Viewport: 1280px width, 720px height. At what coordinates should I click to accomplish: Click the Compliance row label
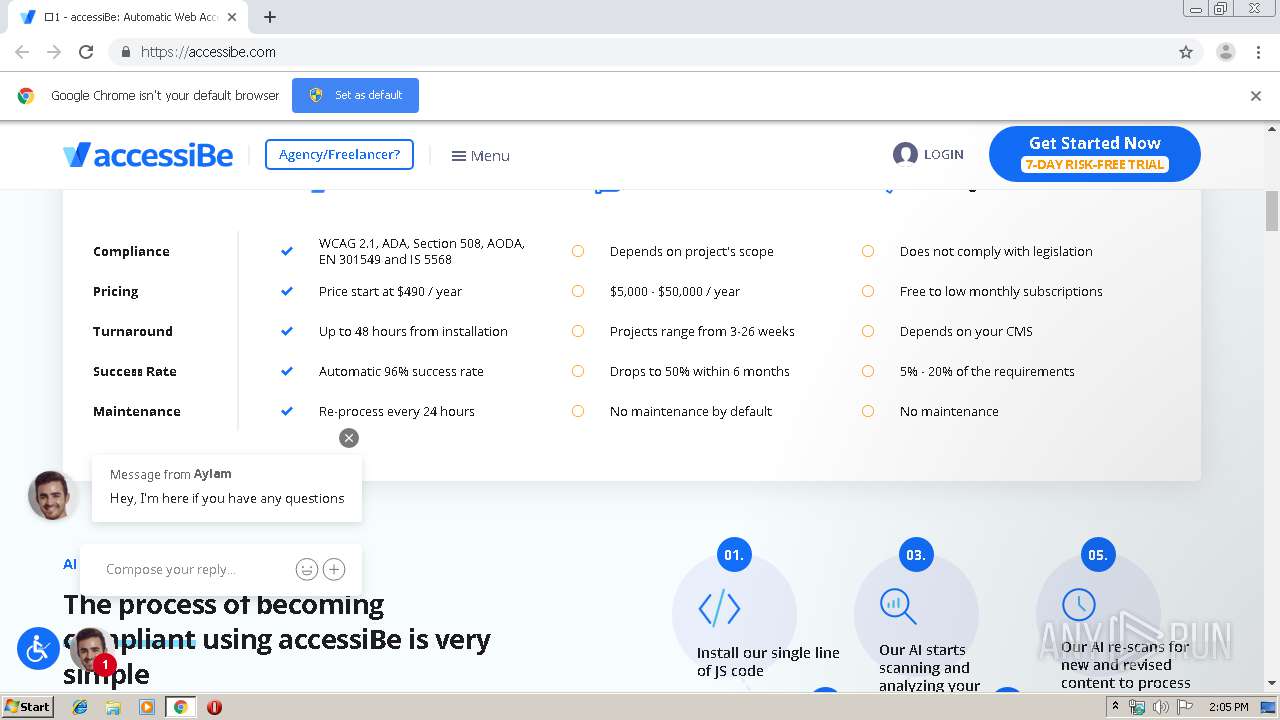pos(131,251)
